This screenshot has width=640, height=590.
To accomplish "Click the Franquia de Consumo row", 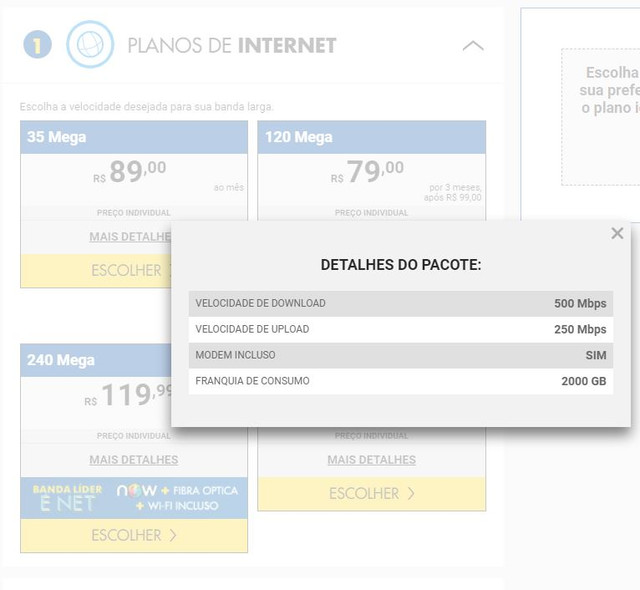I will tap(401, 381).
